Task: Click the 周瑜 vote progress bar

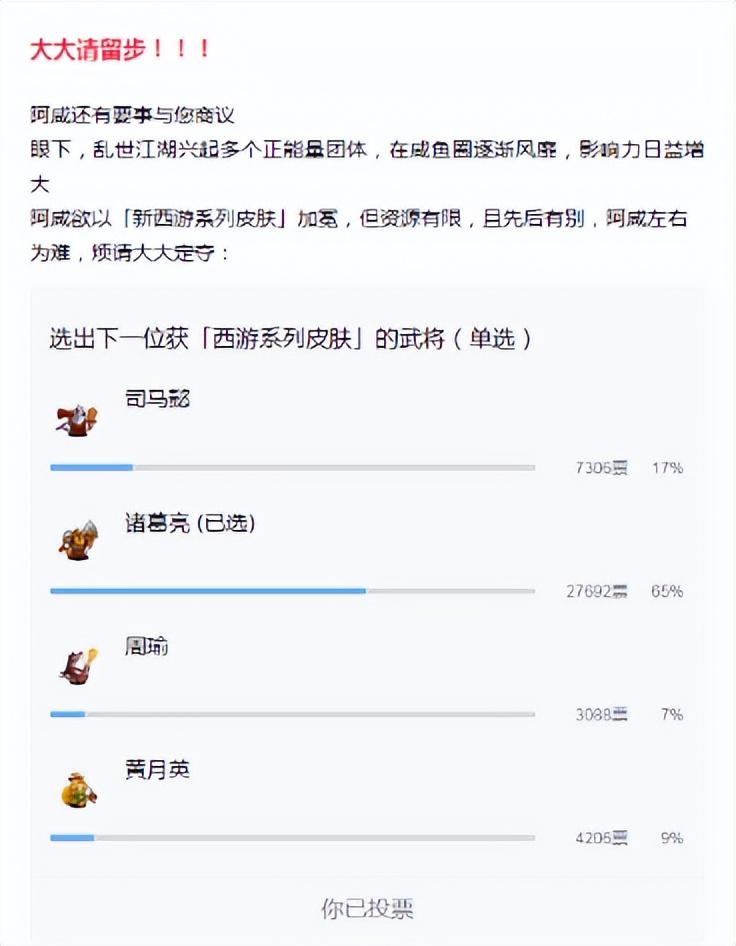Action: tap(292, 714)
